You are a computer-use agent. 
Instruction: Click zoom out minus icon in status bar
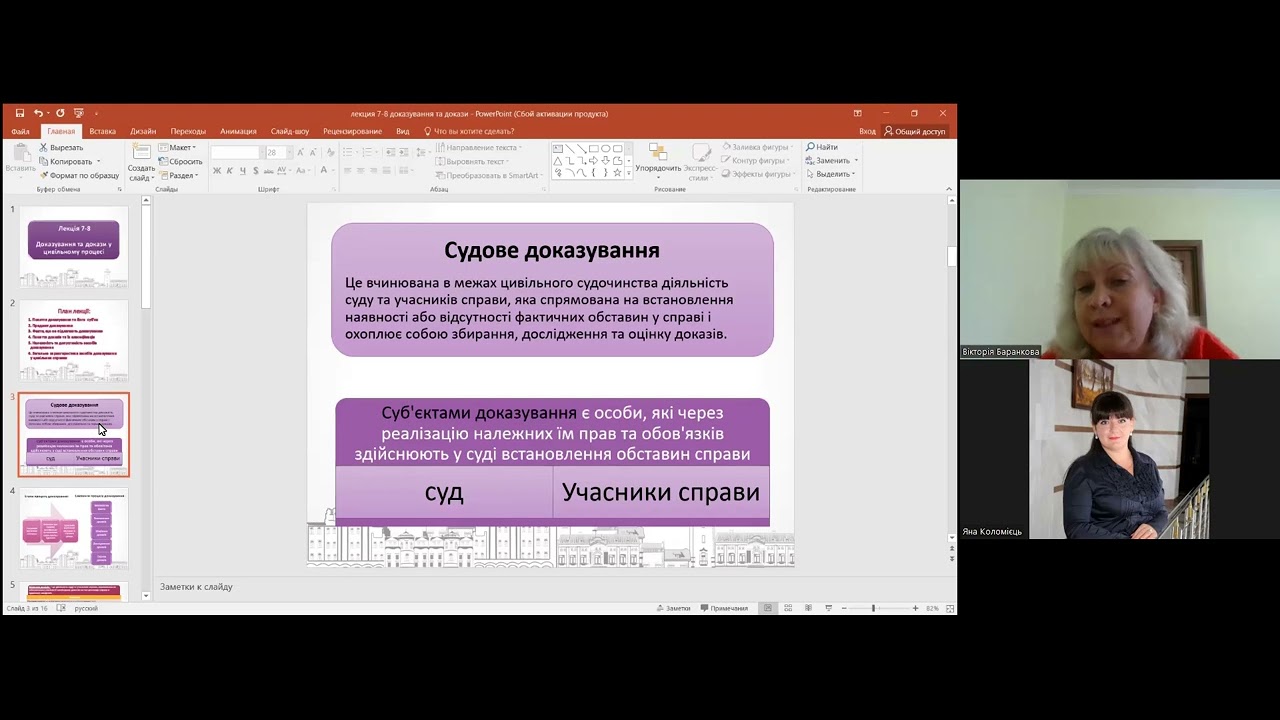pos(844,608)
